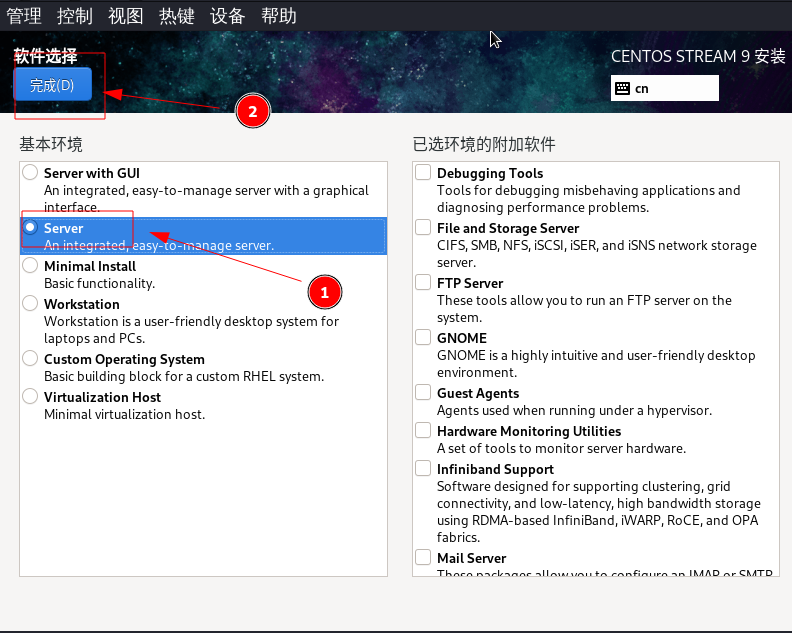Click 'Virtualization Host' title text

[x=103, y=397]
